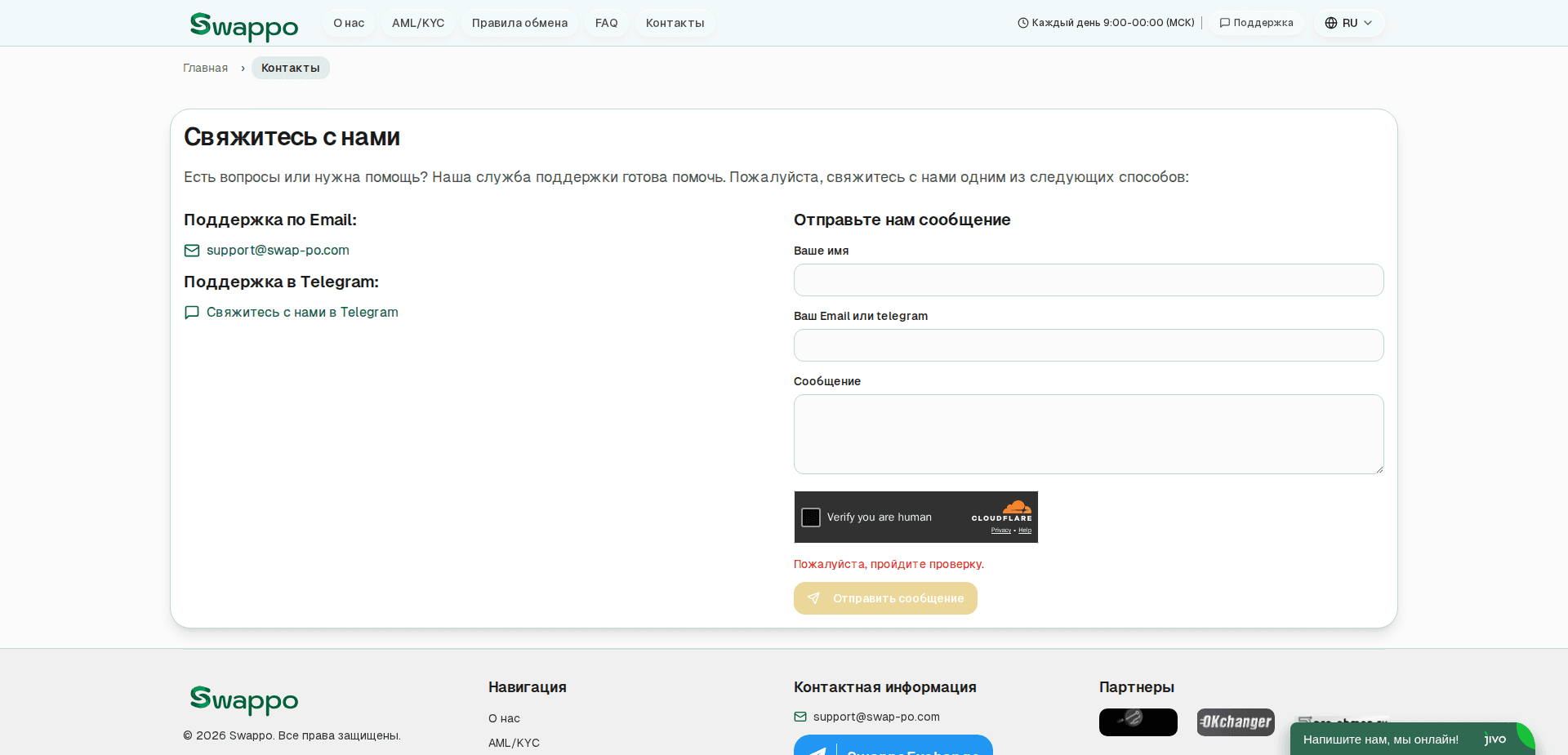This screenshot has width=1568, height=755.
Task: Click the Swappo logo in the header
Action: coord(243,26)
